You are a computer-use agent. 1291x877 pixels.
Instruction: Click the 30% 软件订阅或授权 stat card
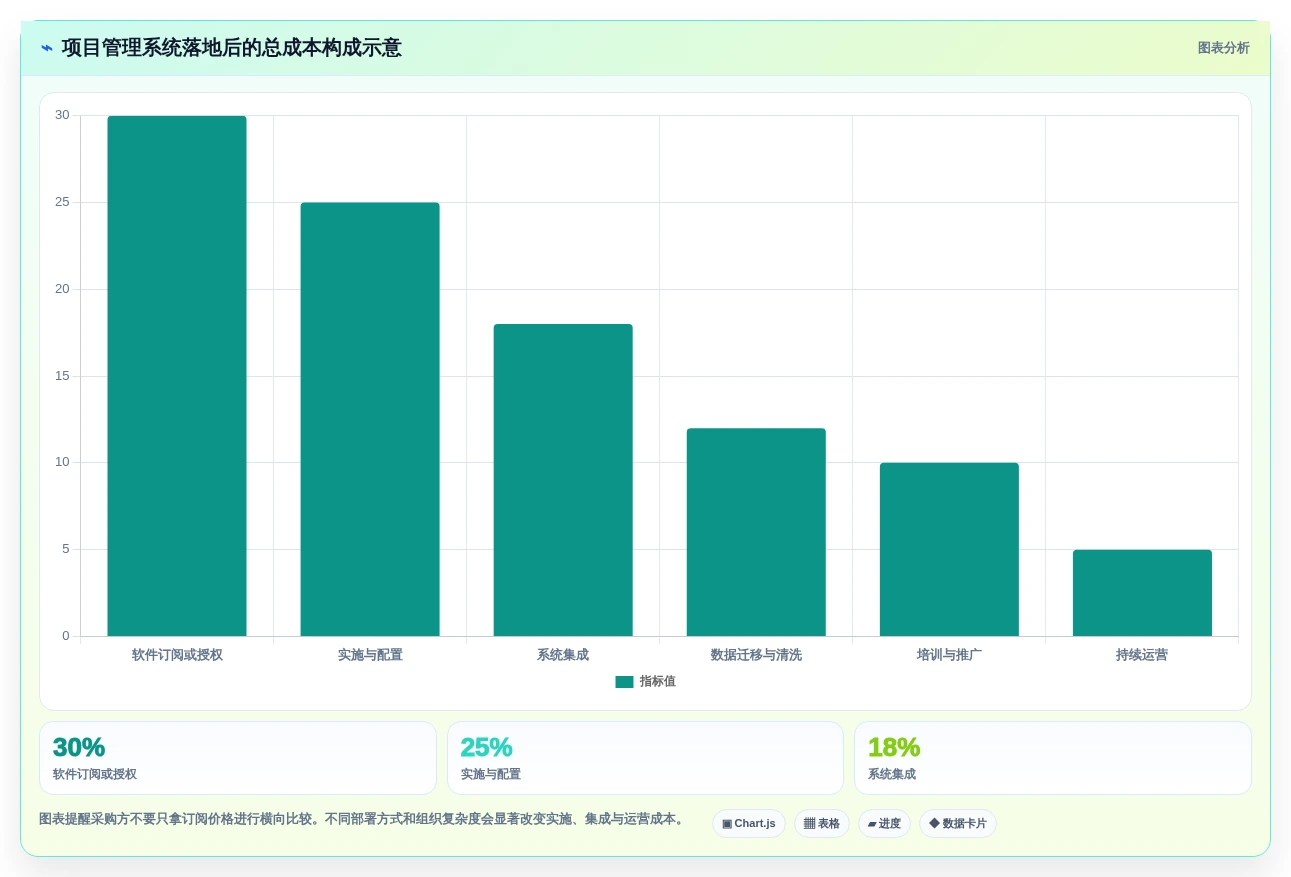(x=238, y=758)
